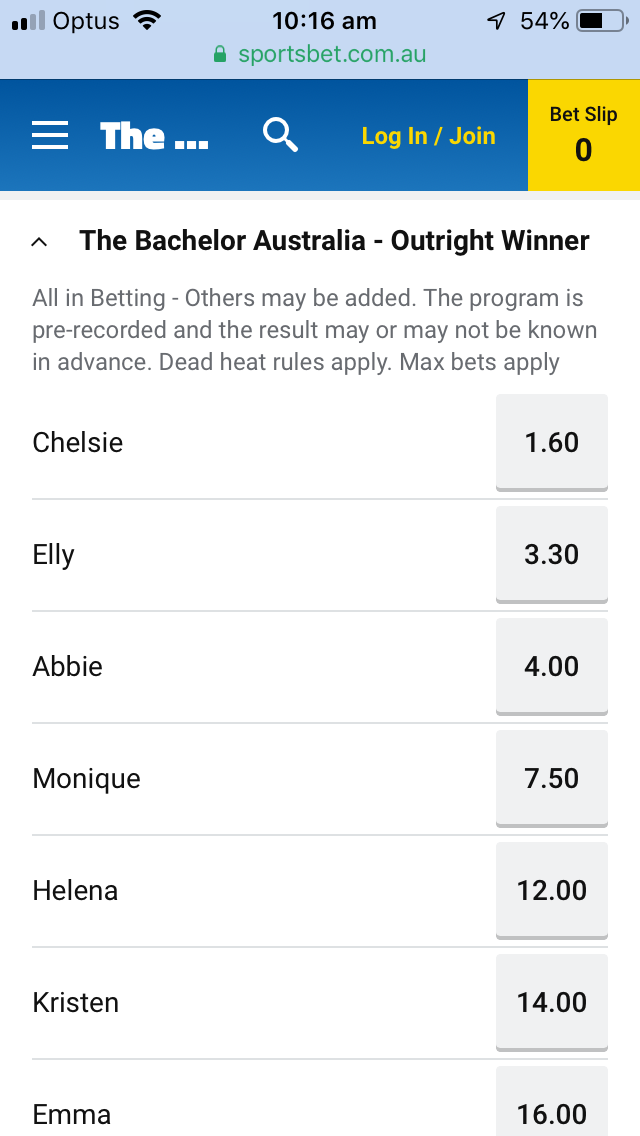Select Emma odds 16.00

pos(552,1101)
